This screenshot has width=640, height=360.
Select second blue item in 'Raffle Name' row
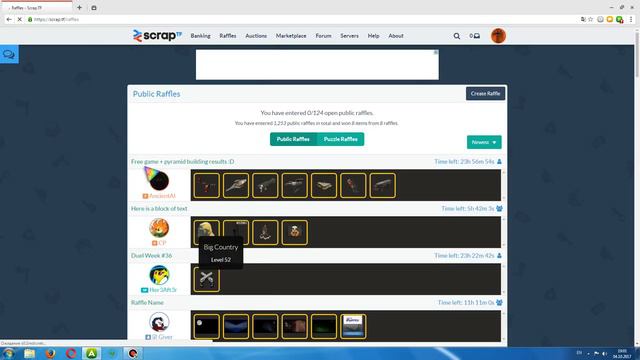point(236,326)
